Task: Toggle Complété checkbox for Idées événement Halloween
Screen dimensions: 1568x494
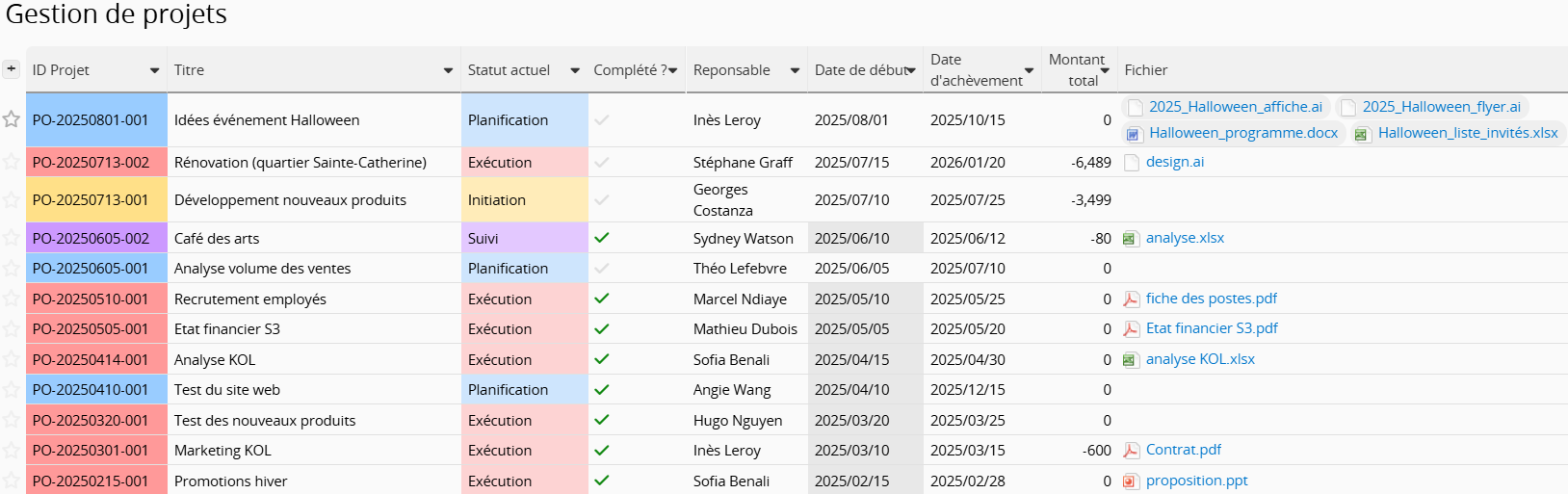Action: pos(602,119)
